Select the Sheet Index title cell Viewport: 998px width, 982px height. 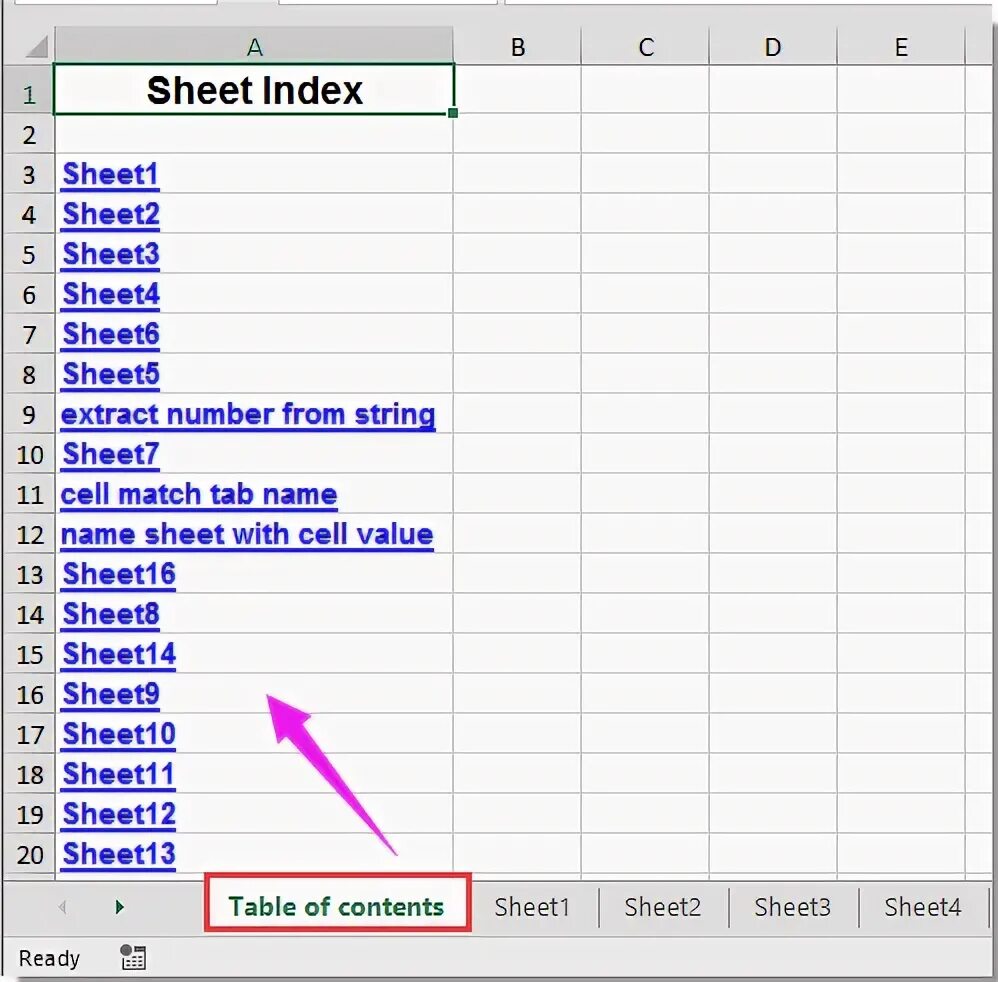tap(254, 90)
